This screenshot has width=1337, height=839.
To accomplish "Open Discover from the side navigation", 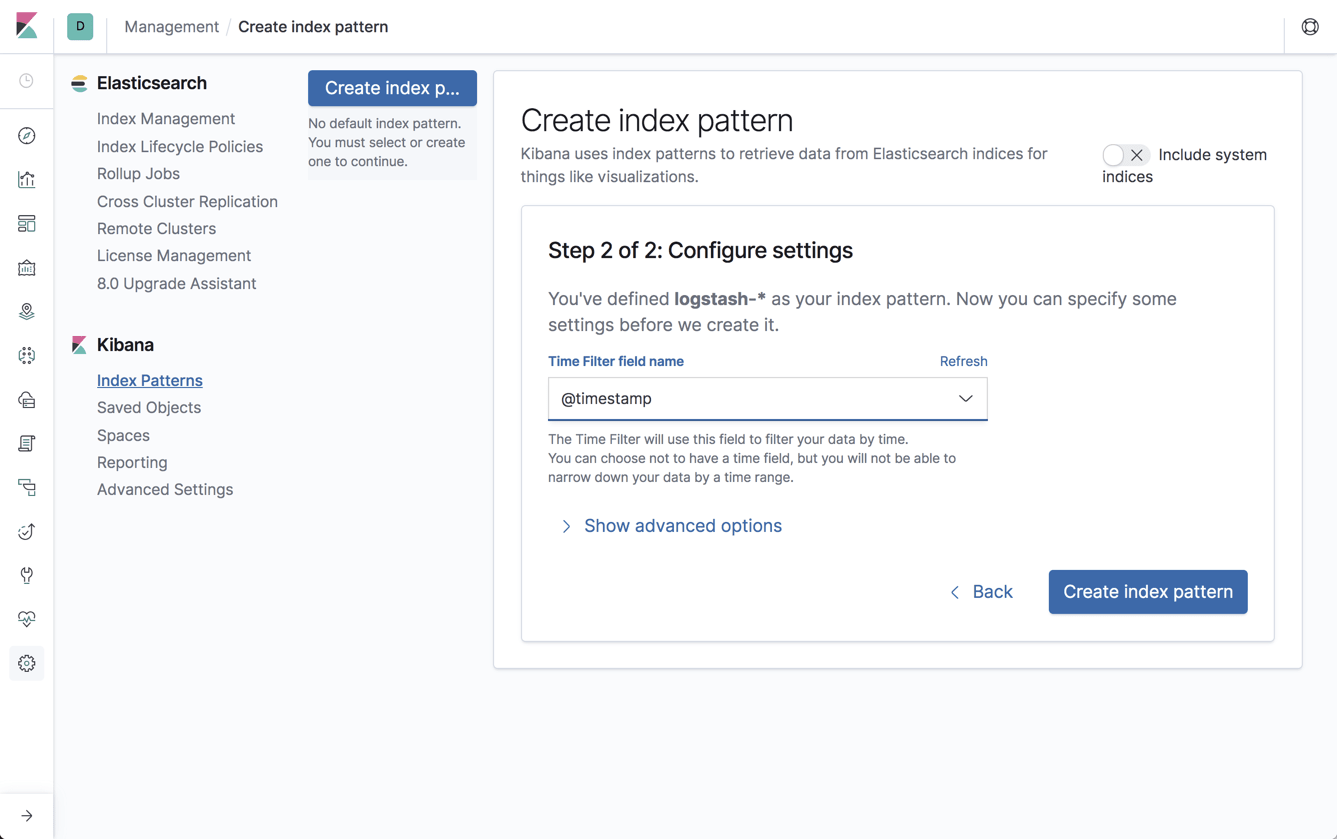I will pos(27,135).
